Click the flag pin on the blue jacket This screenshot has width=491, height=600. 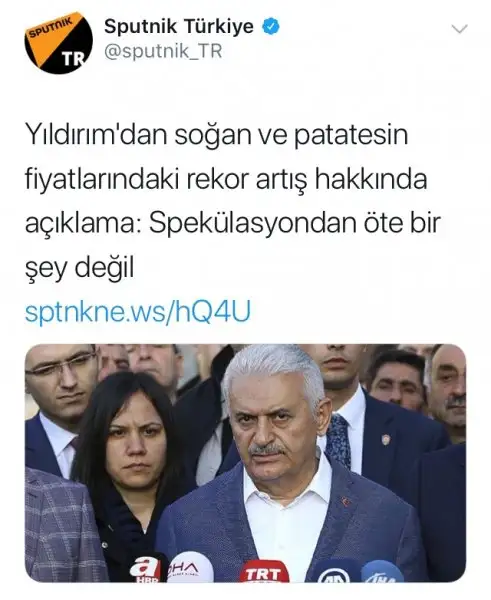[x=346, y=501]
